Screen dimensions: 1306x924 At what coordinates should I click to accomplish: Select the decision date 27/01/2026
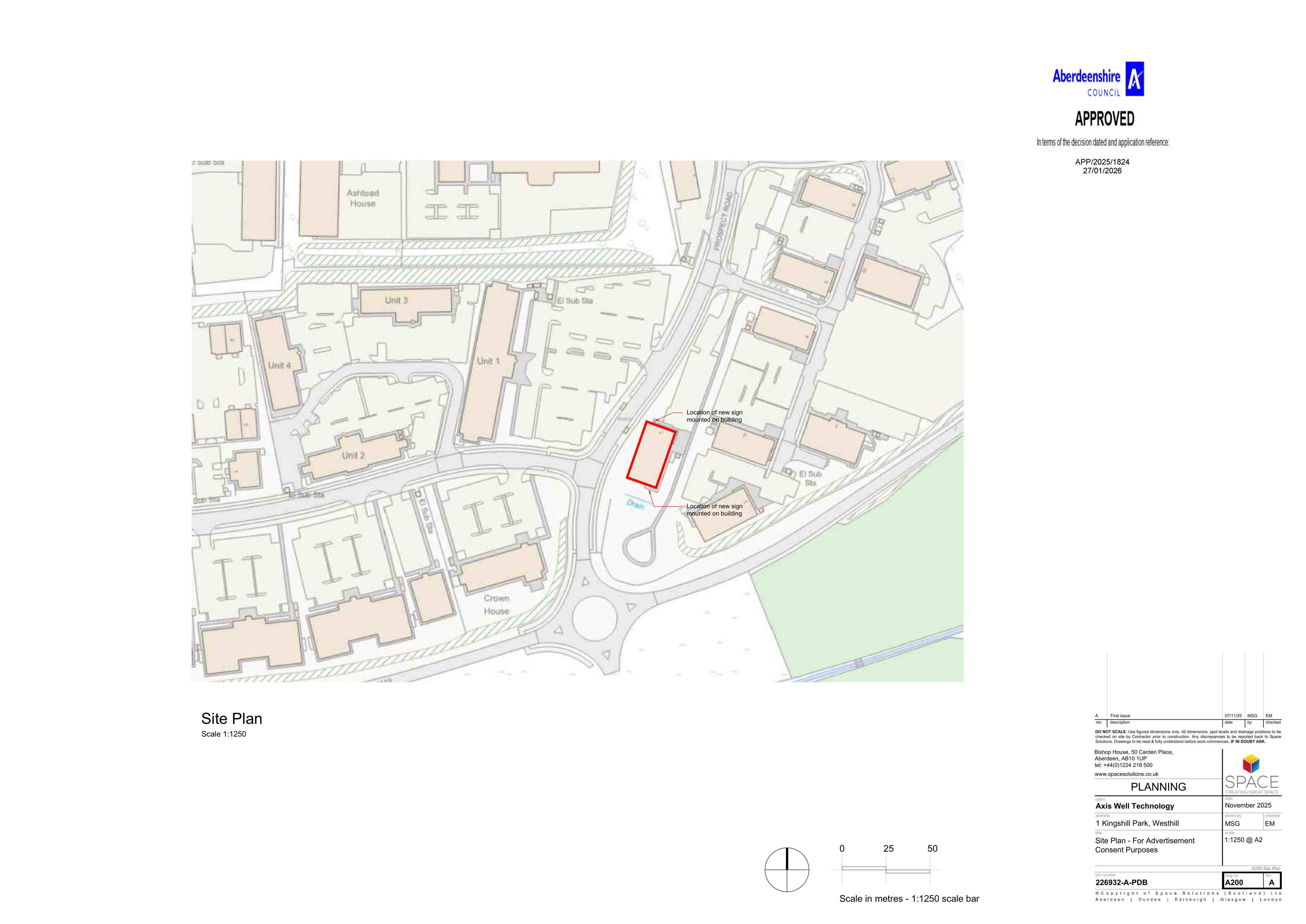point(1102,171)
